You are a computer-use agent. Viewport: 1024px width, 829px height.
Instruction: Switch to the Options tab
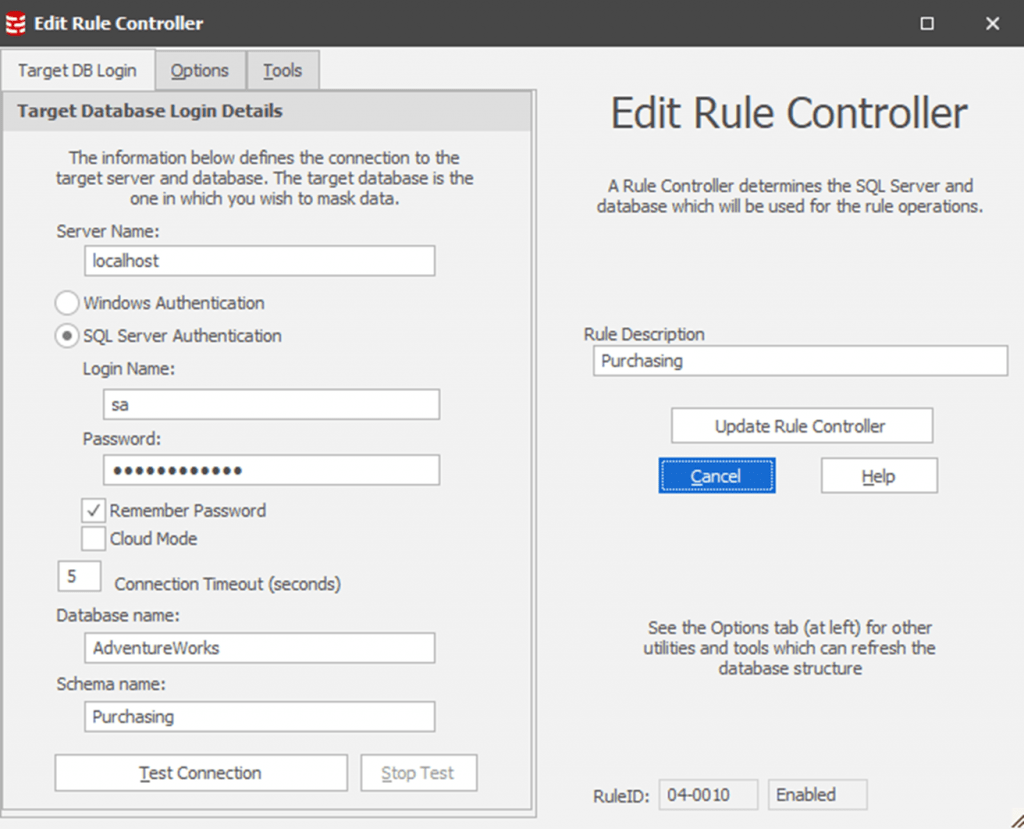200,70
